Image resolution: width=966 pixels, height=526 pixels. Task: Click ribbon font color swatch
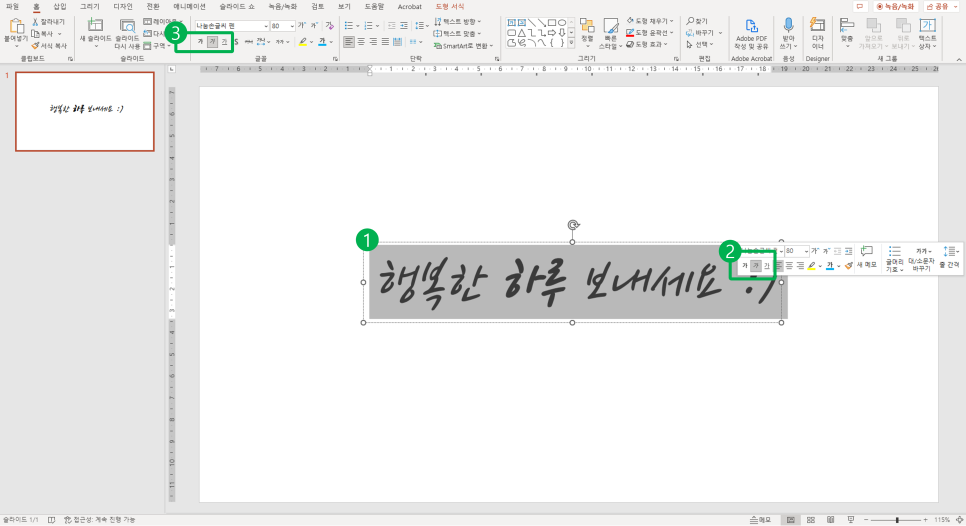coord(322,42)
